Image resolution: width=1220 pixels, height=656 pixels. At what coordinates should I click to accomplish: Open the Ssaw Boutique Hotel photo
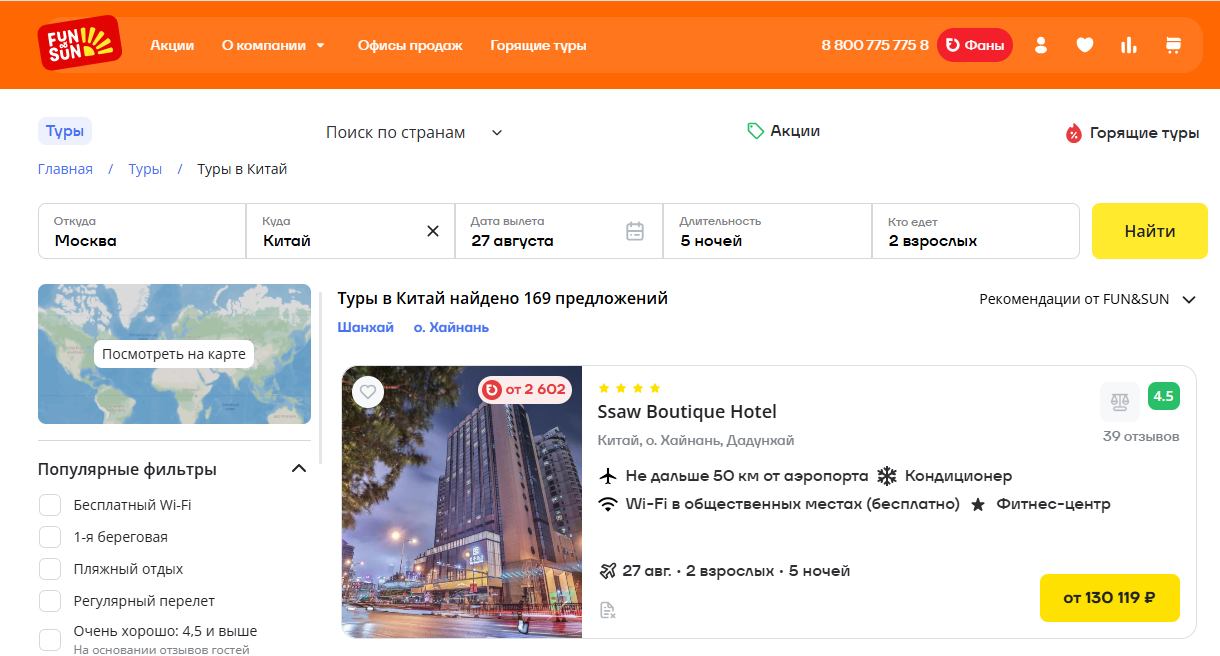pyautogui.click(x=462, y=502)
